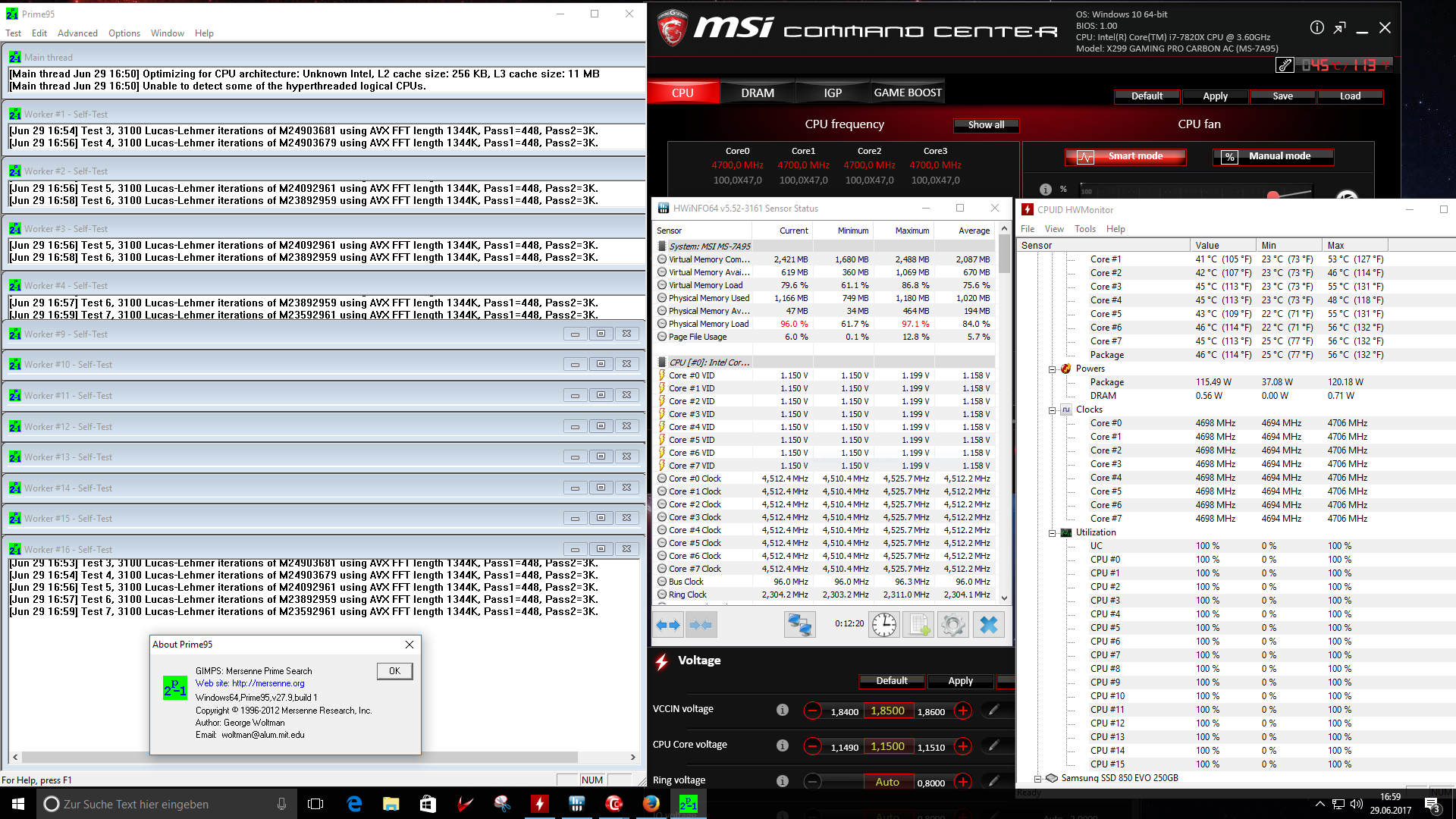Screen dimensions: 1456x819
Task: Click Apply button in Voltage section
Action: [x=960, y=681]
